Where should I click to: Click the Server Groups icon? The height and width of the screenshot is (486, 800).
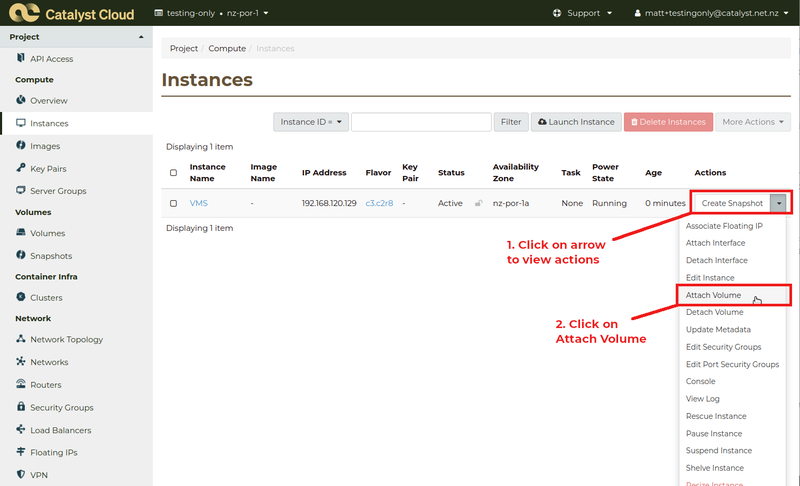coord(20,190)
